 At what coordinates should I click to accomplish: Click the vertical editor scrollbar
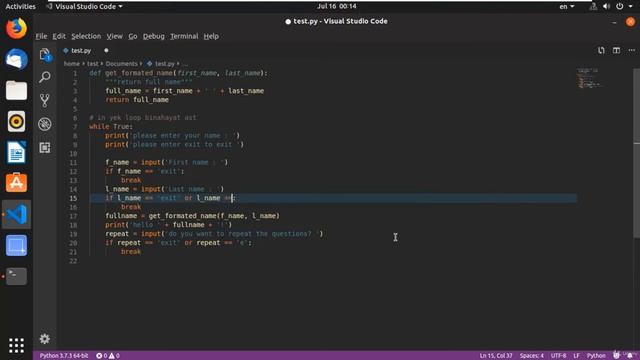point(636,153)
